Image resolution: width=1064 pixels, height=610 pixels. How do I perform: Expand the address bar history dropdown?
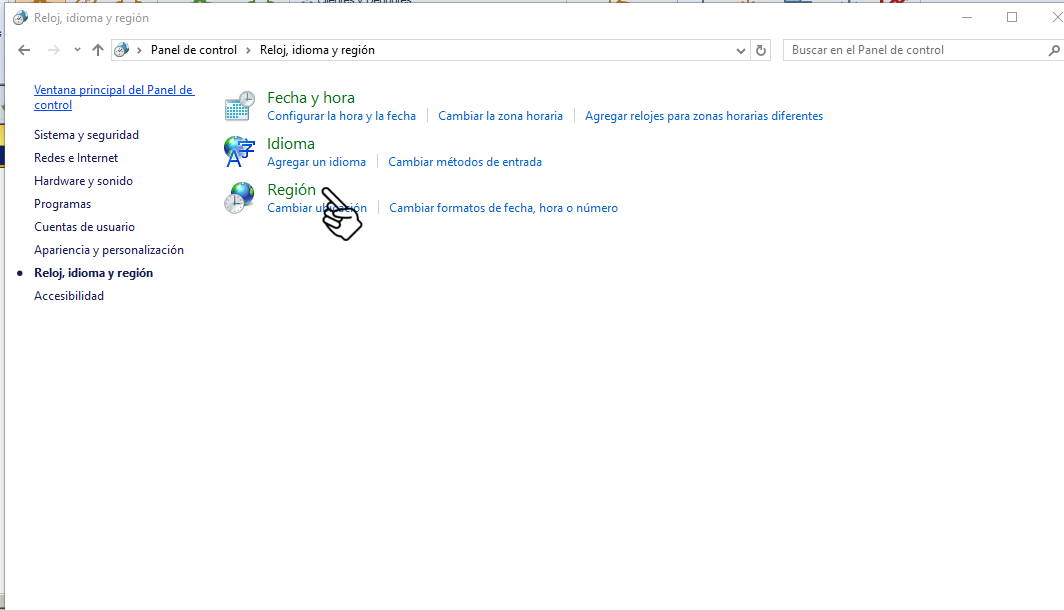click(740, 50)
